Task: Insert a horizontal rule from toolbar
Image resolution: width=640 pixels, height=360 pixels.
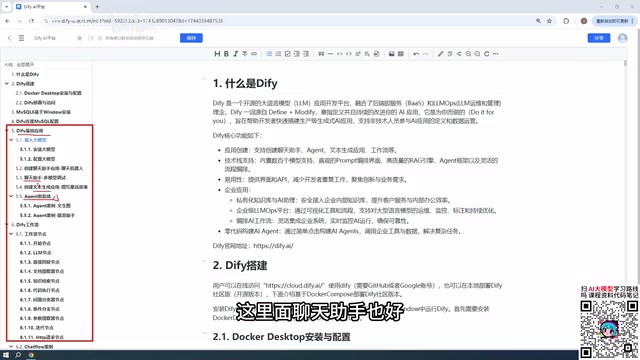Action: tap(330, 54)
